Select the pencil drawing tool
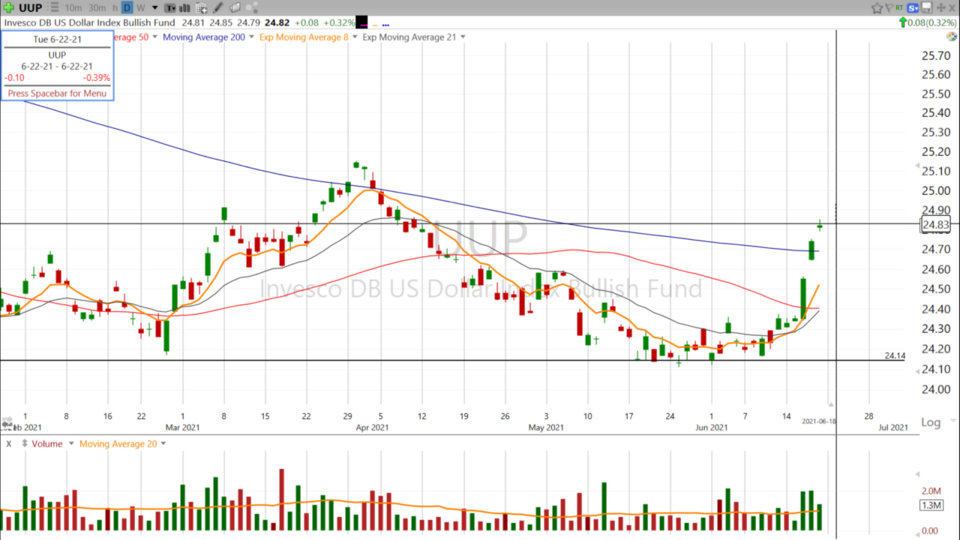The image size is (960, 540). coord(218,8)
